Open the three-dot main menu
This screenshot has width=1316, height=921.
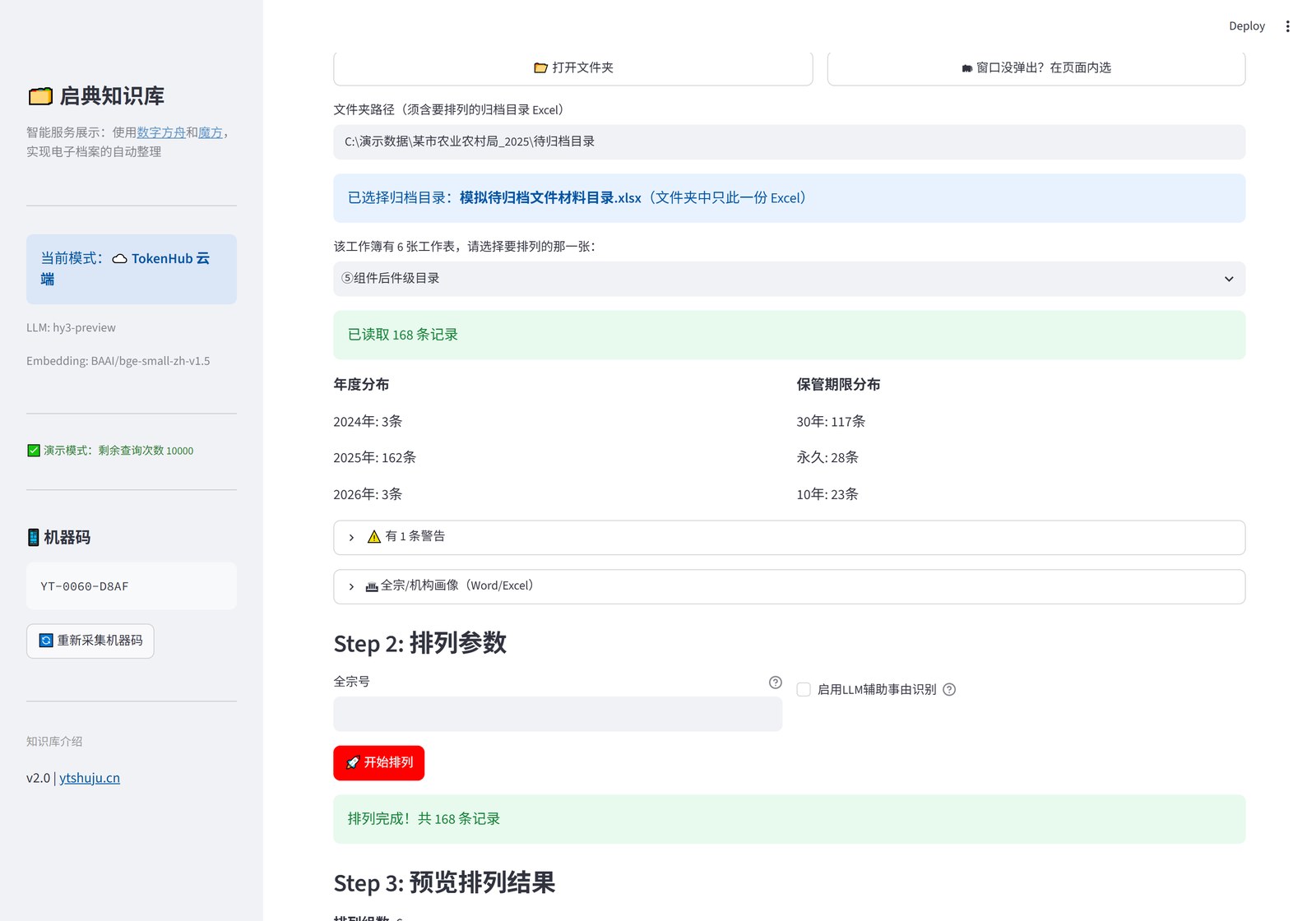coord(1287,26)
